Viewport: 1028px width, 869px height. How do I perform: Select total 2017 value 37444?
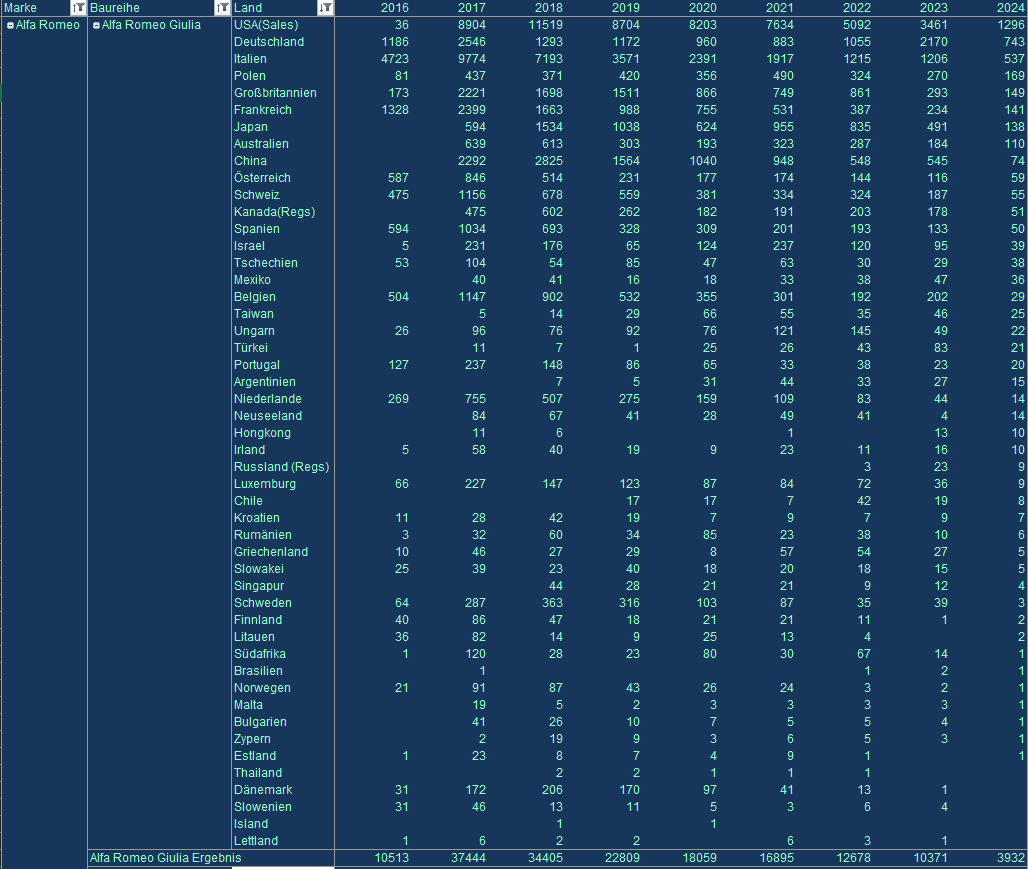click(468, 858)
